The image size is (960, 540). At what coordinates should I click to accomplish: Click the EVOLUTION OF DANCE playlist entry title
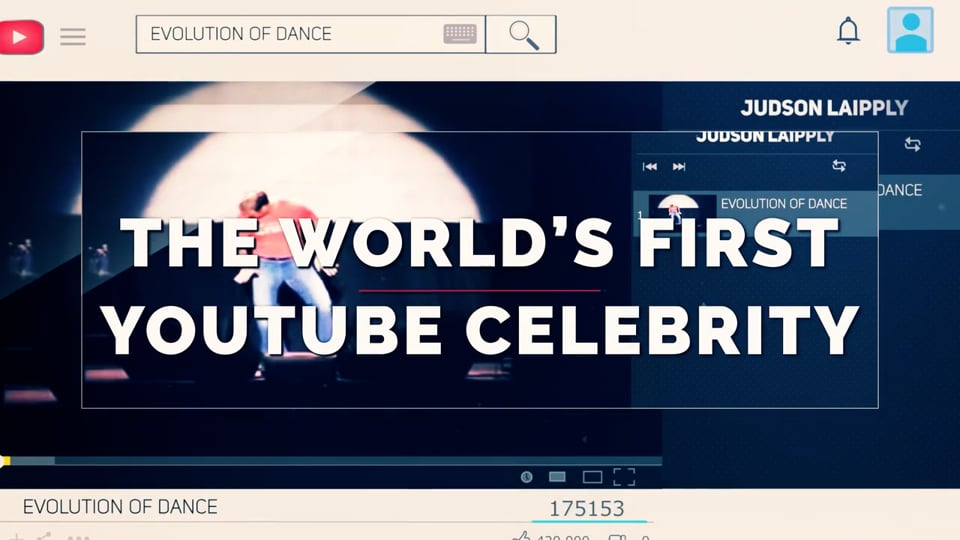click(x=784, y=203)
